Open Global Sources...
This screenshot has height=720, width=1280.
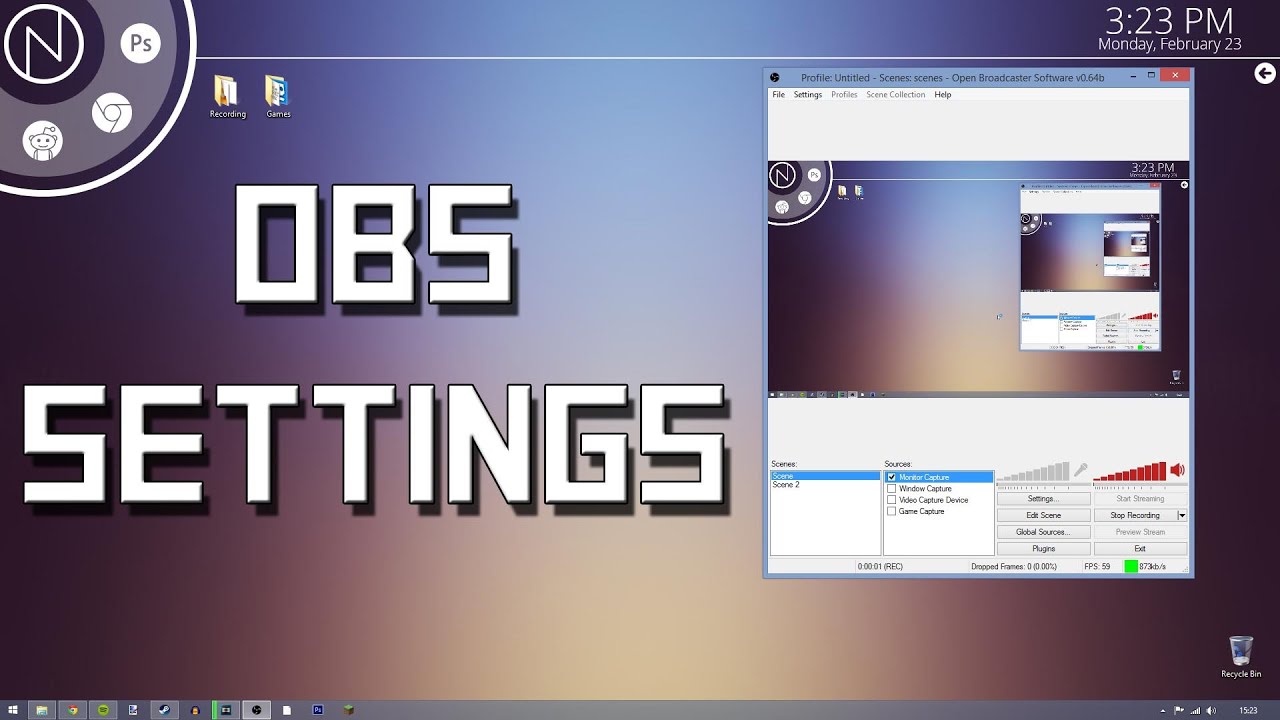[x=1043, y=532]
